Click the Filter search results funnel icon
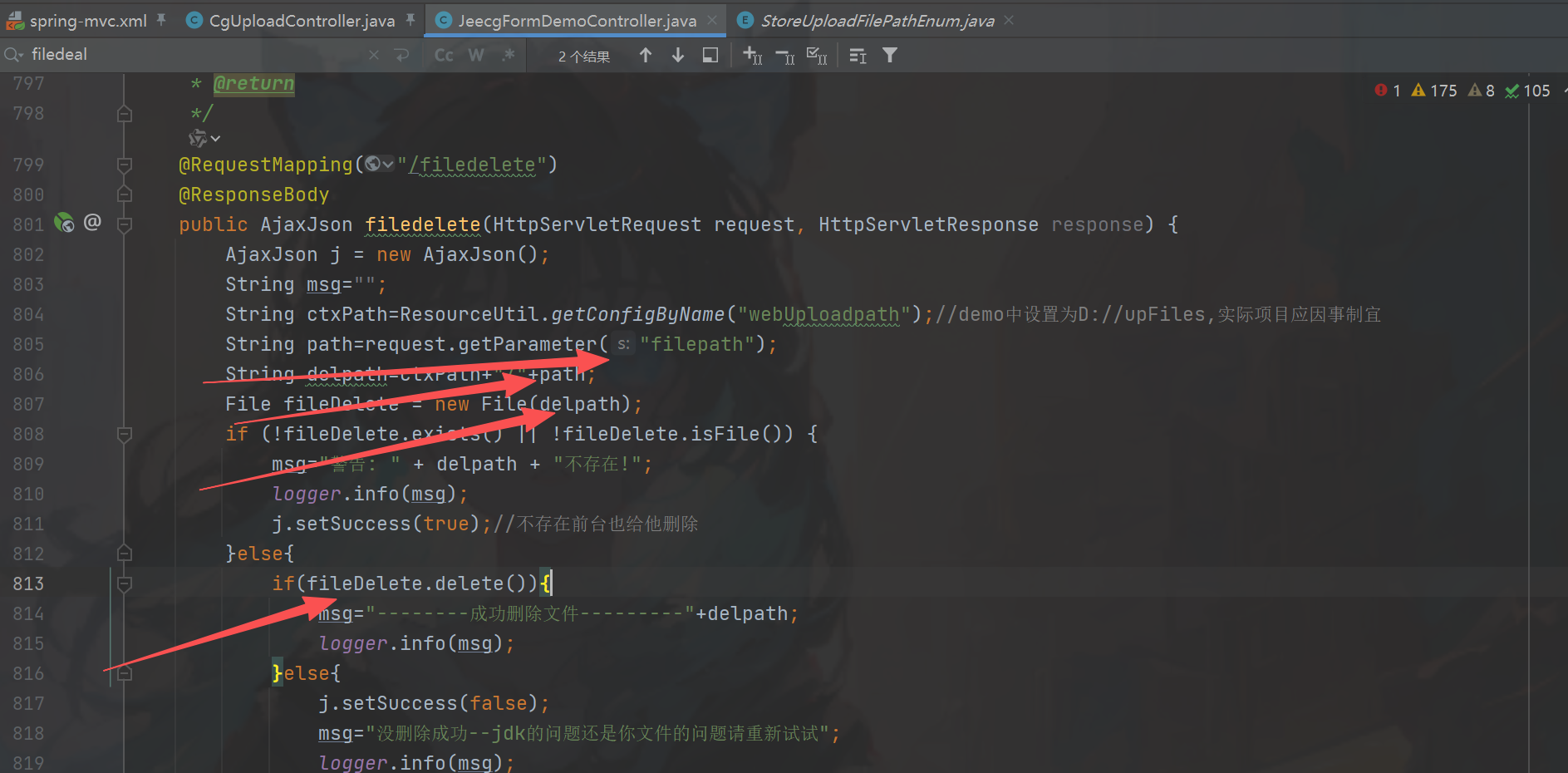Viewport: 1568px width, 773px height. 890,55
